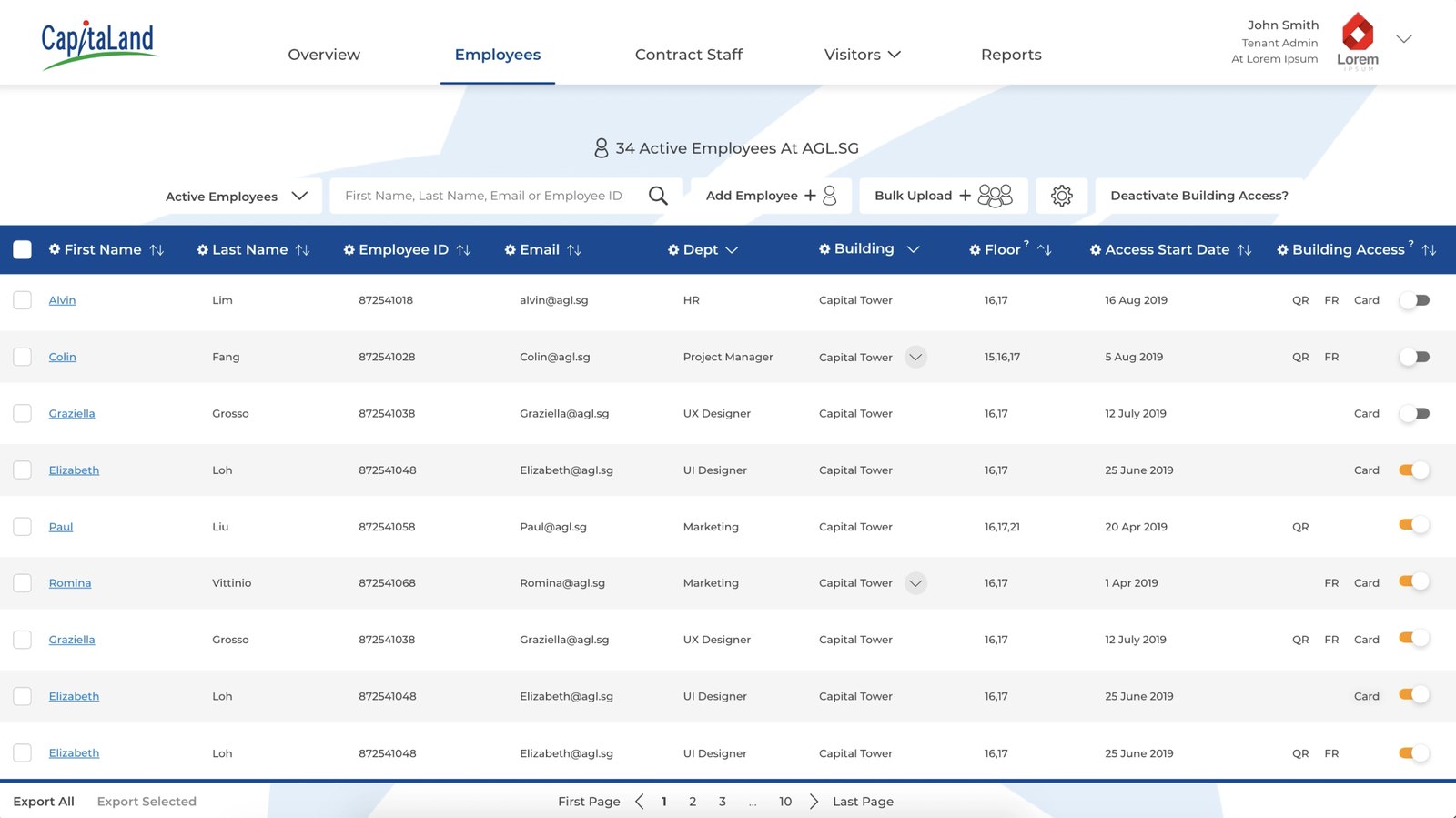
Task: Click Export All
Action: (x=44, y=802)
